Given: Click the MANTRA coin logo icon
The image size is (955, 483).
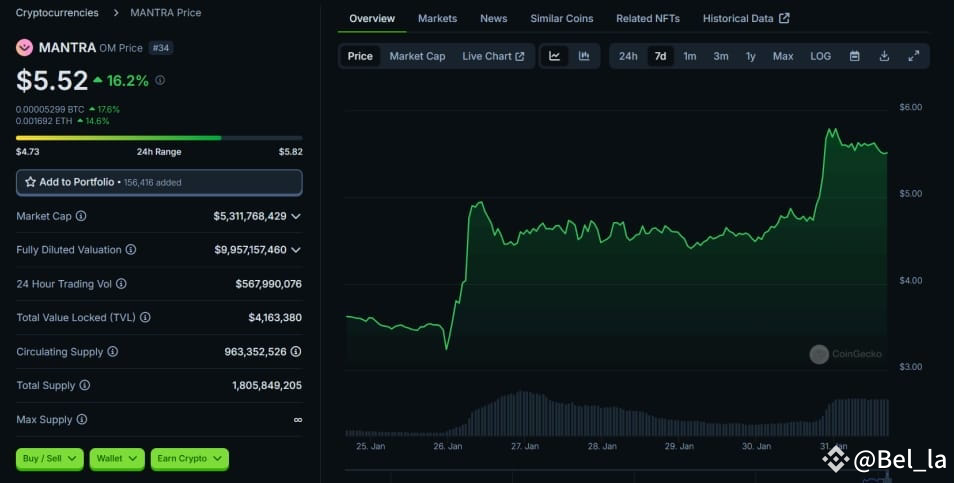Looking at the screenshot, I should (24, 48).
